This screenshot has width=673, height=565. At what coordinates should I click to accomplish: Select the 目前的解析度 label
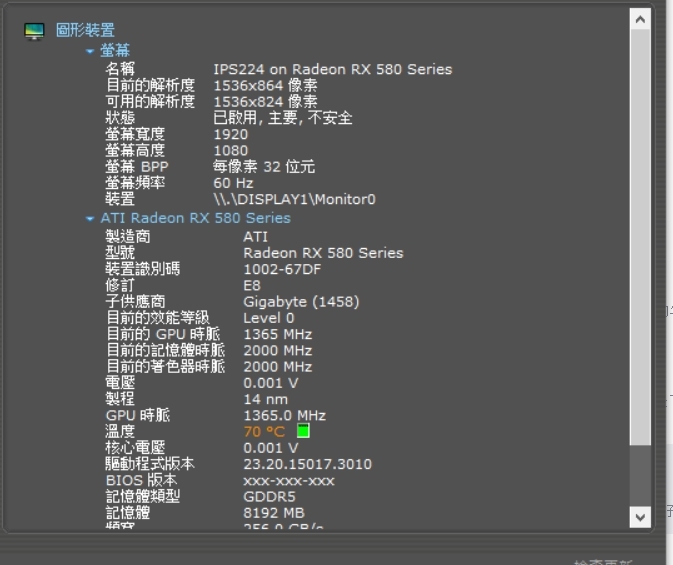(x=150, y=85)
